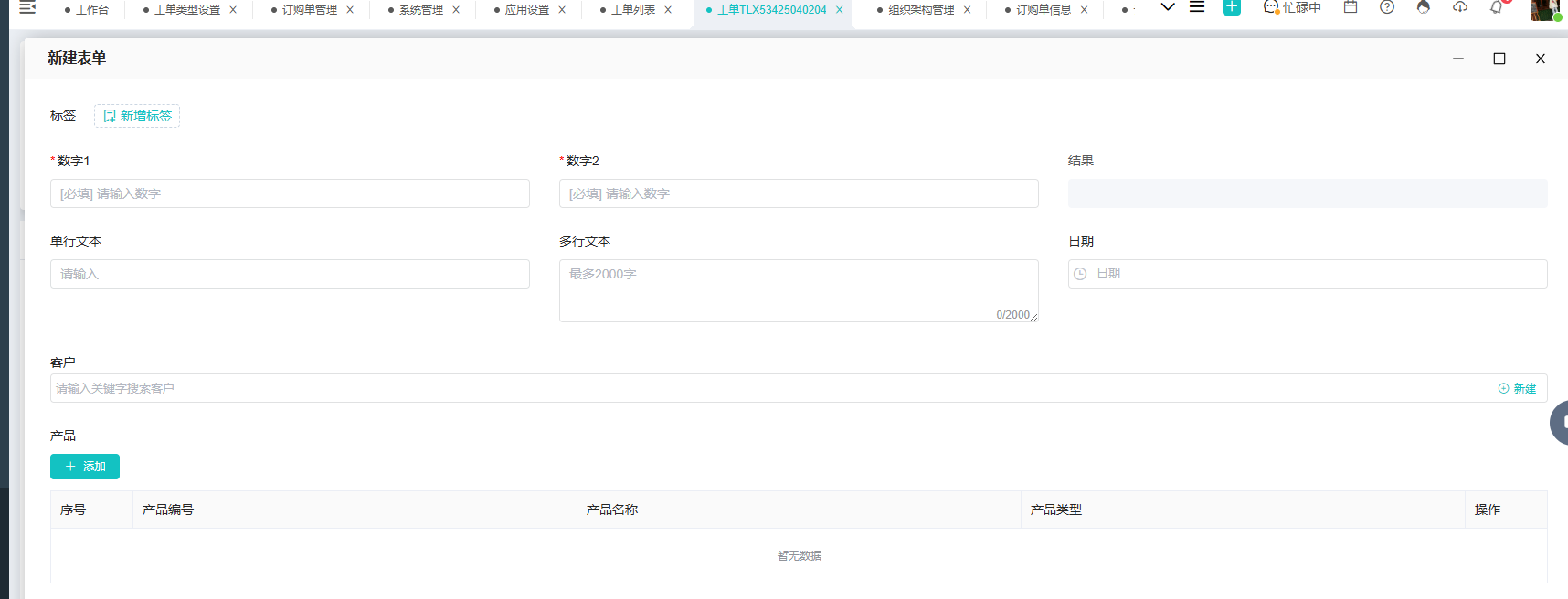Focus the 多行文本 textarea
1568x599 pixels.
click(x=799, y=290)
